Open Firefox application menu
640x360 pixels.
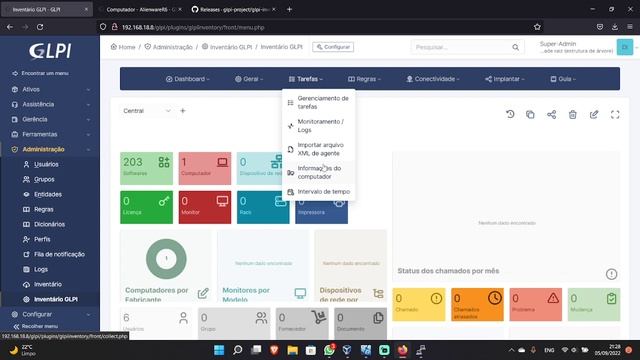pos(630,27)
